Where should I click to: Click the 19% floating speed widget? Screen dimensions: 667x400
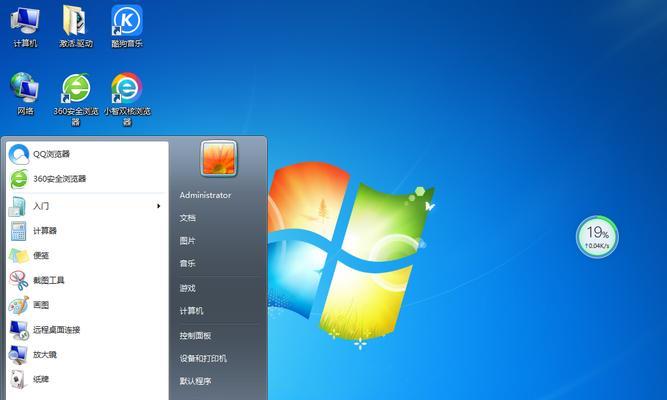597,237
